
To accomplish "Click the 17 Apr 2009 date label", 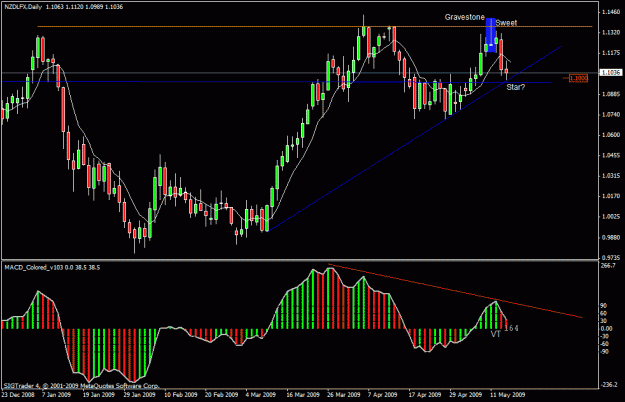I will pyautogui.click(x=425, y=395).
